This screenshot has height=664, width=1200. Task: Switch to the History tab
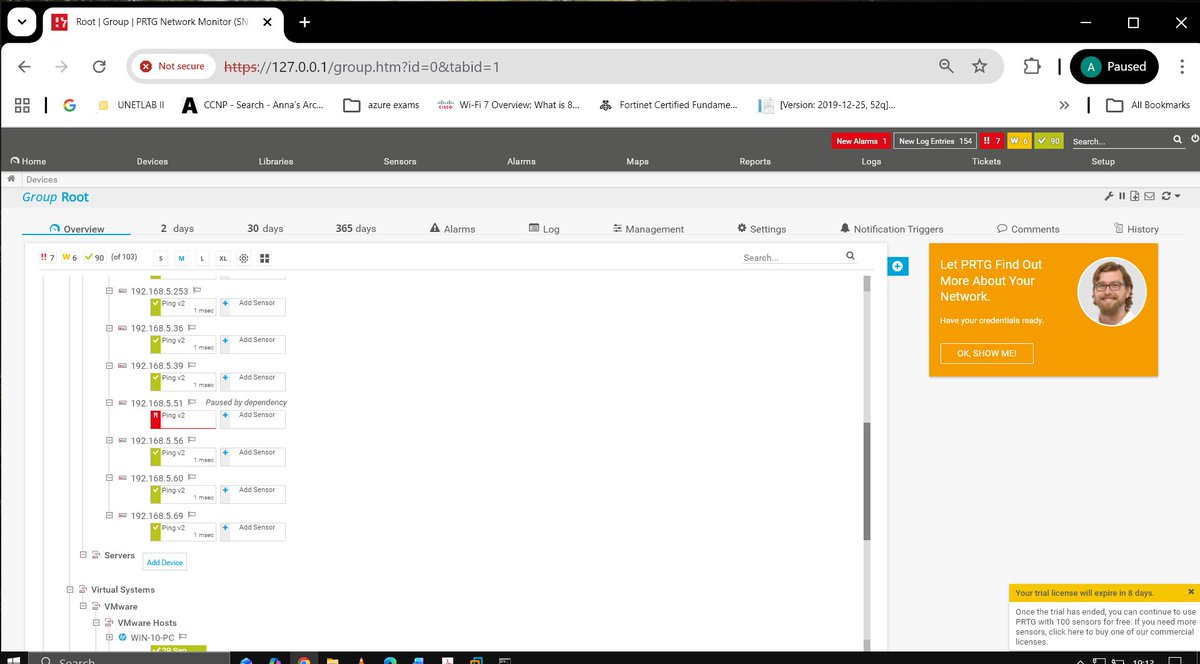click(x=1136, y=229)
